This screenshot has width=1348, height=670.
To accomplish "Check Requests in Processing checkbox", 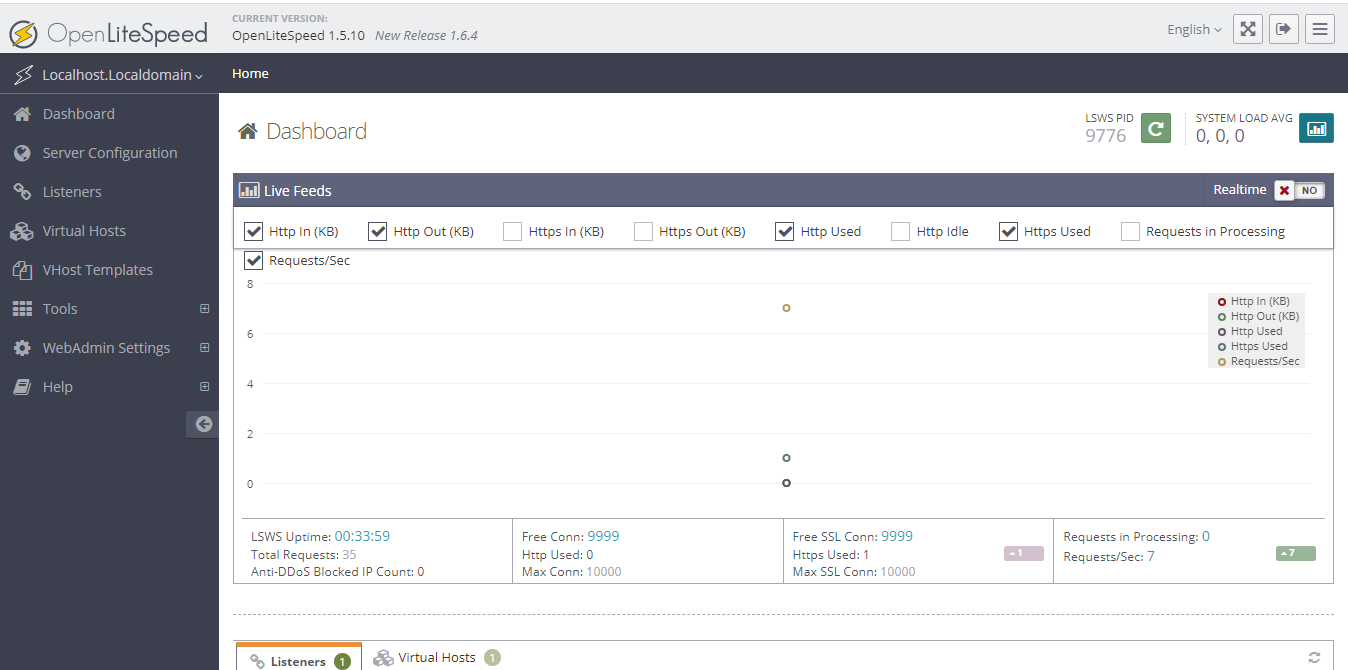I will pos(1131,231).
